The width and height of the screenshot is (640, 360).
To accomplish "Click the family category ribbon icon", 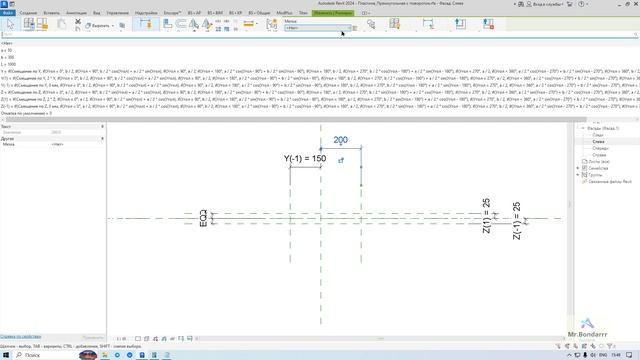I will click(394, 24).
